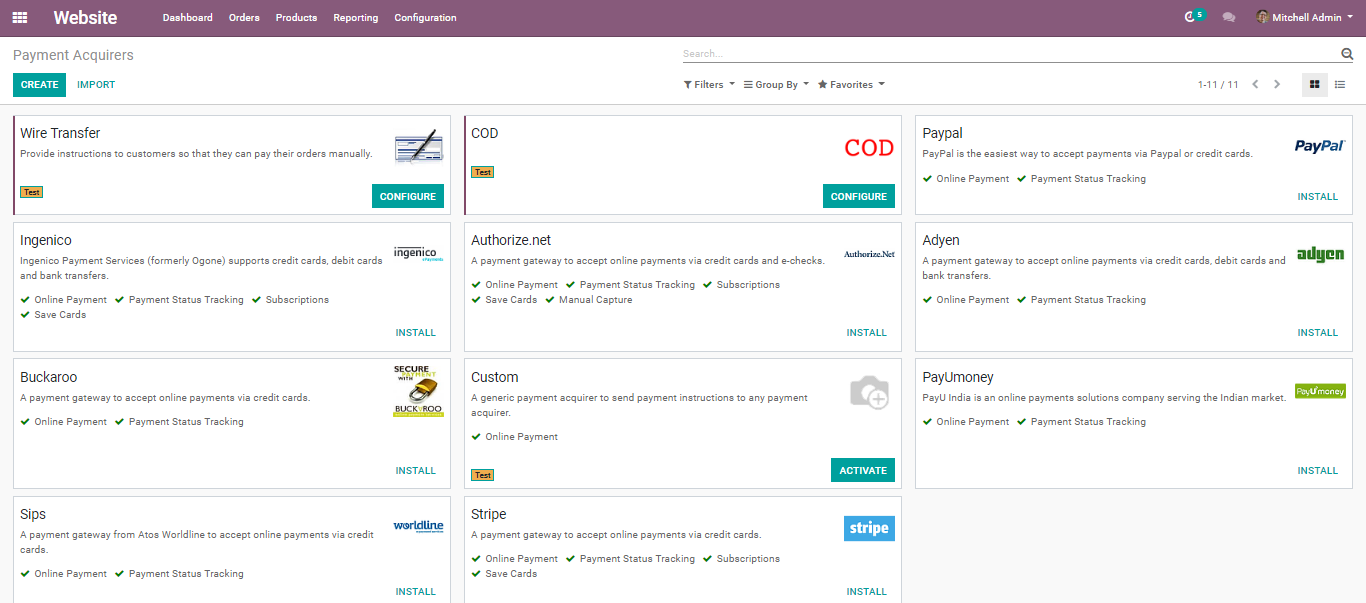Click the Adyen green logo
This screenshot has width=1366, height=603.
click(1320, 254)
